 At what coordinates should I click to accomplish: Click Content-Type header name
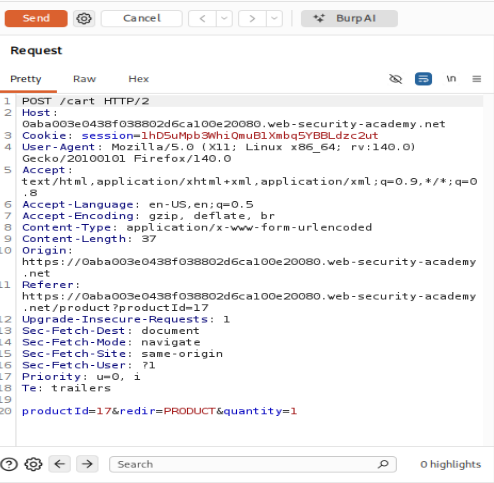66,227
